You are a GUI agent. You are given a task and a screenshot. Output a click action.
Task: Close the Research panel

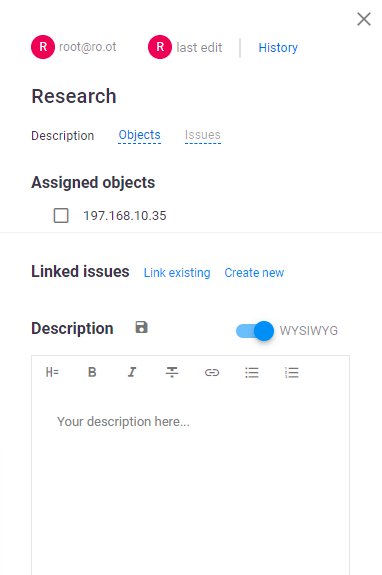(364, 19)
